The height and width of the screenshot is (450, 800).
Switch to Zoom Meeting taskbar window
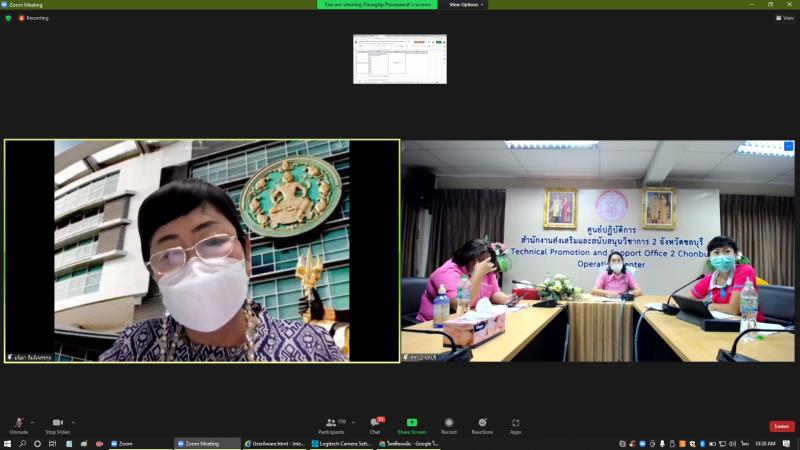207,444
